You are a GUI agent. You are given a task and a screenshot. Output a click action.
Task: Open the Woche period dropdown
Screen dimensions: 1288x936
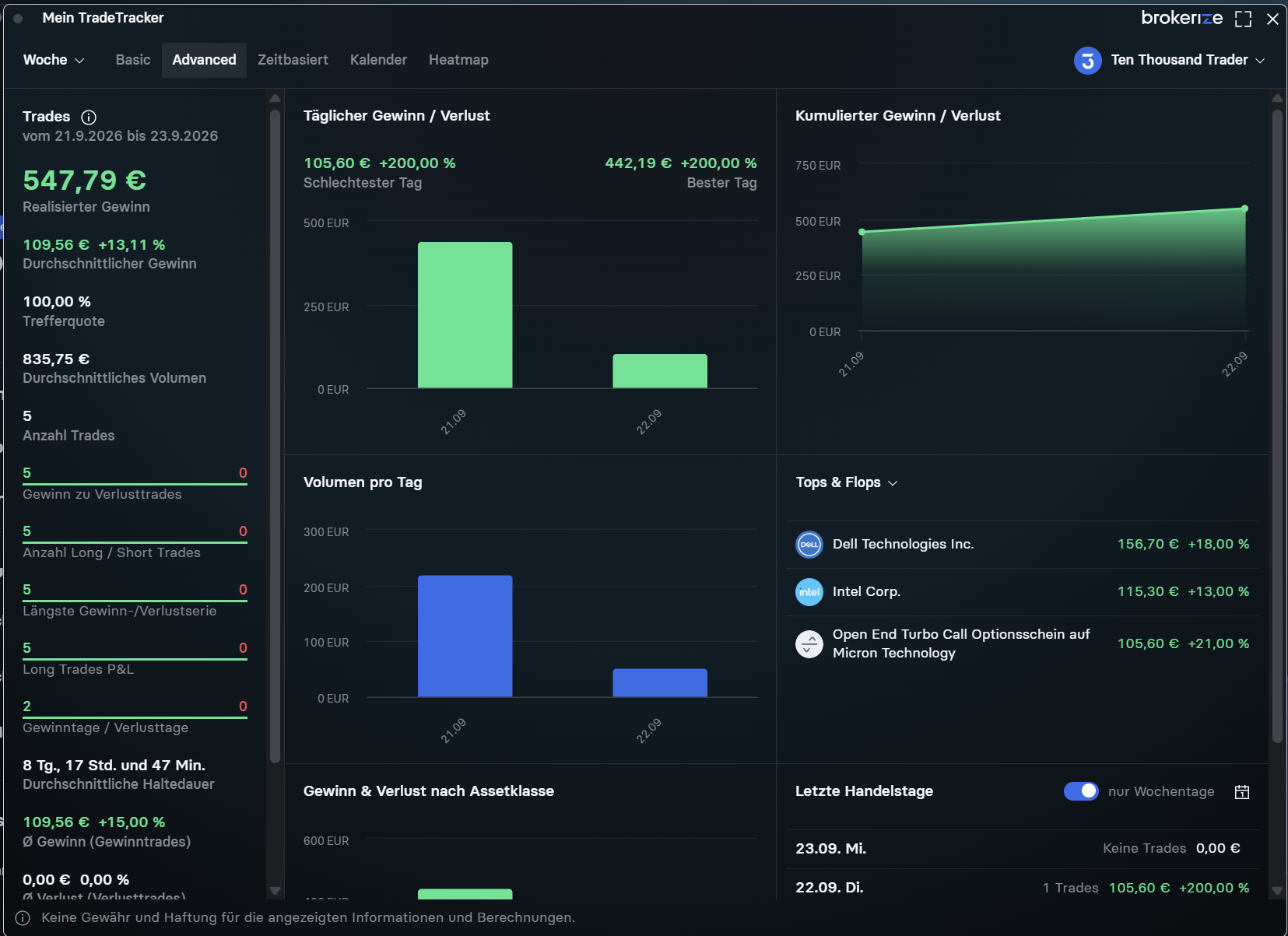(x=54, y=60)
